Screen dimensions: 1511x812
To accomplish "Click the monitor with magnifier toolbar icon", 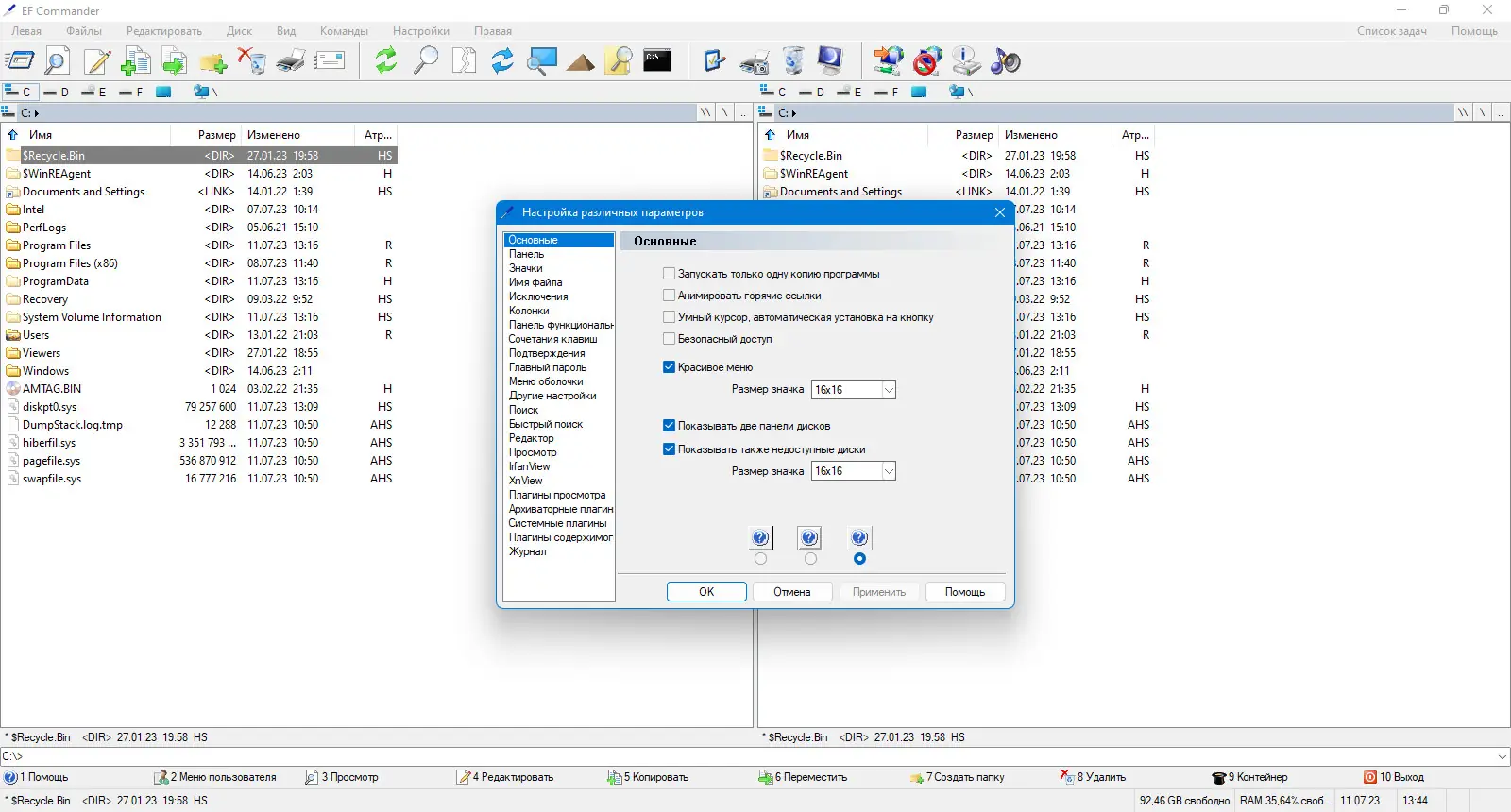I will click(542, 61).
